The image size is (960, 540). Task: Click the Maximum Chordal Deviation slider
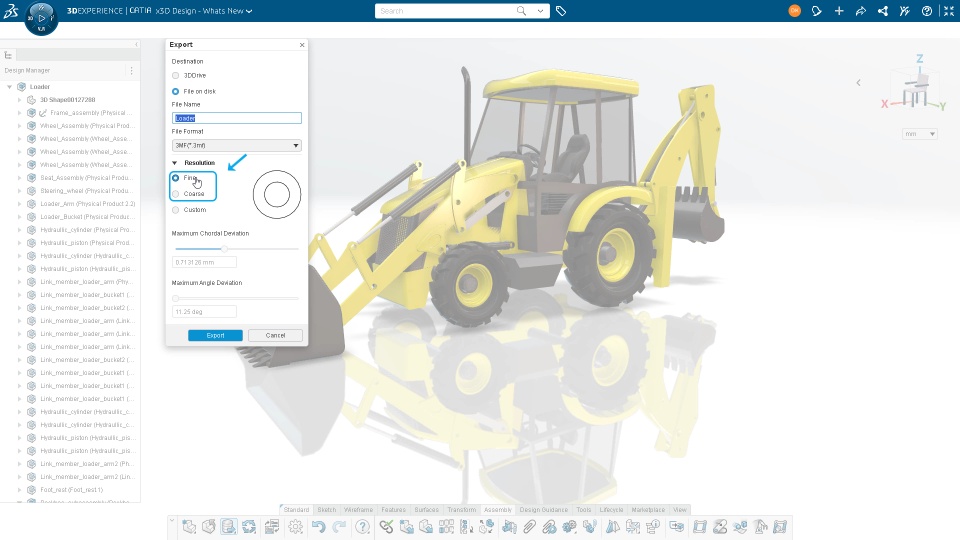(x=236, y=249)
